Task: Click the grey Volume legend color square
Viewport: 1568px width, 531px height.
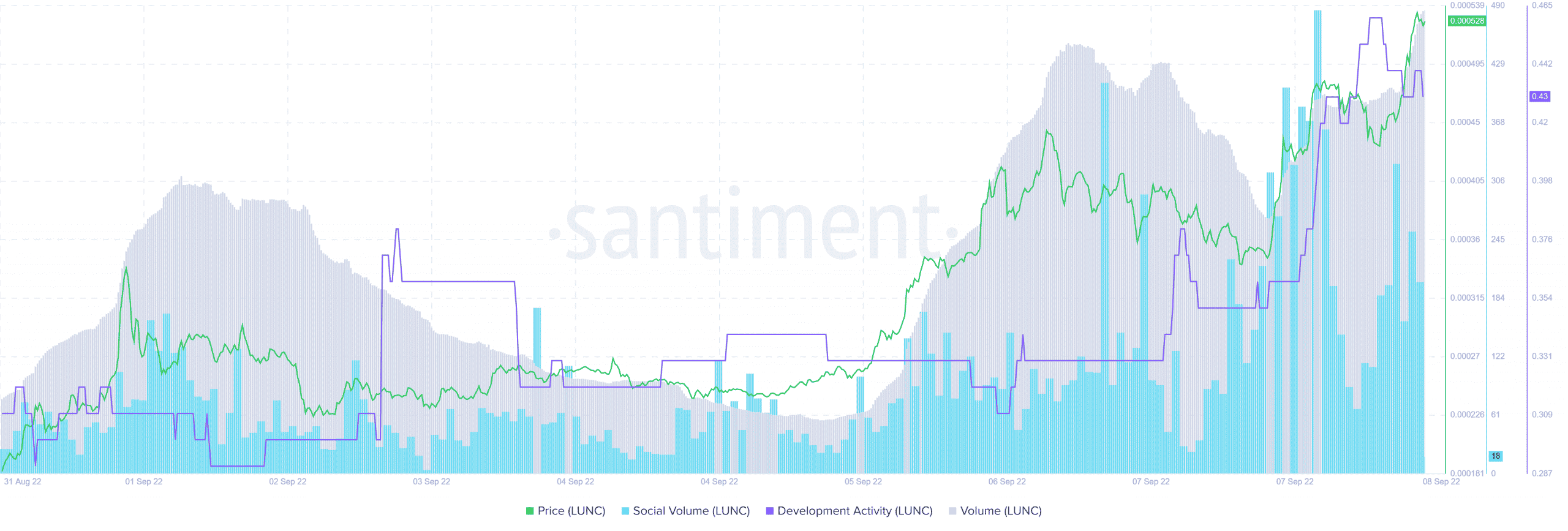Action: (952, 511)
